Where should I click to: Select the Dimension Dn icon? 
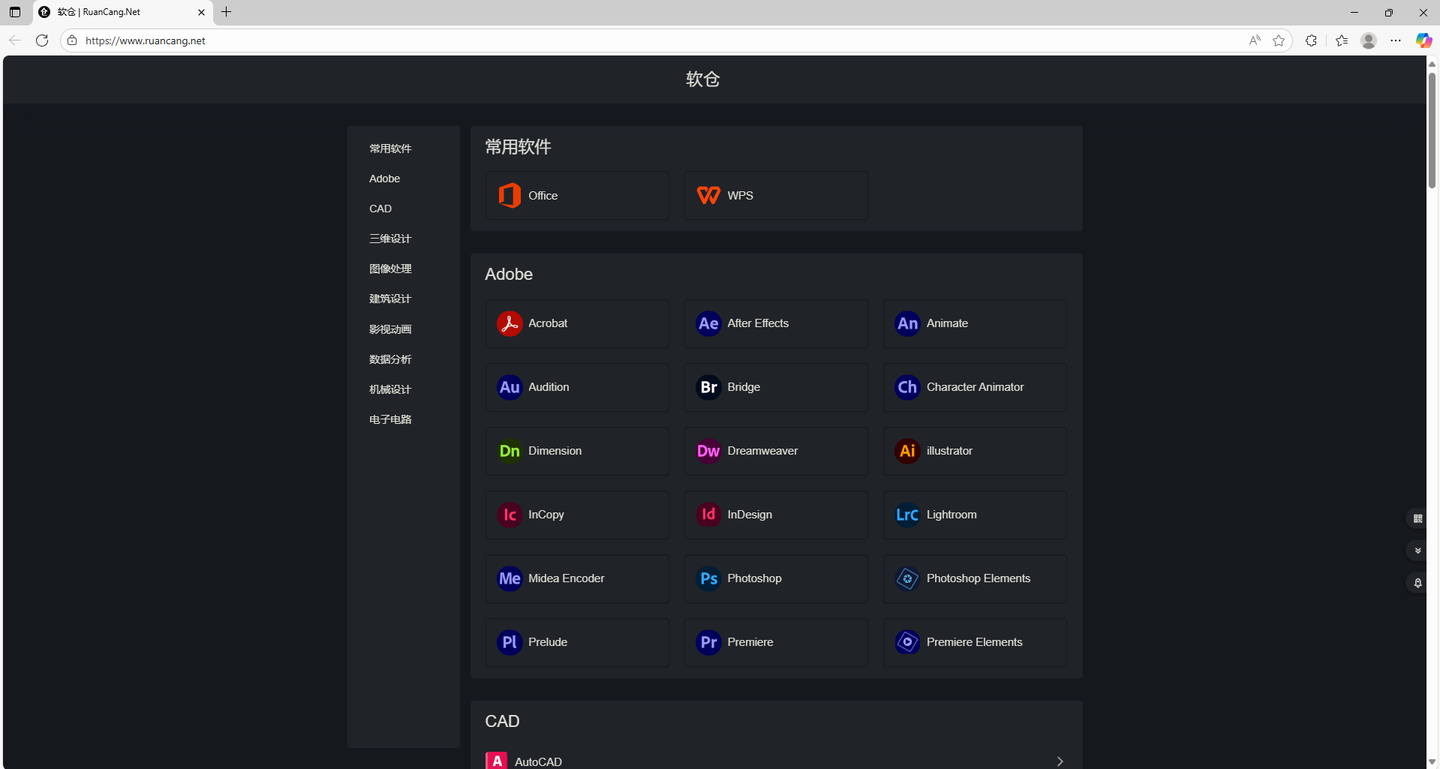(x=510, y=451)
